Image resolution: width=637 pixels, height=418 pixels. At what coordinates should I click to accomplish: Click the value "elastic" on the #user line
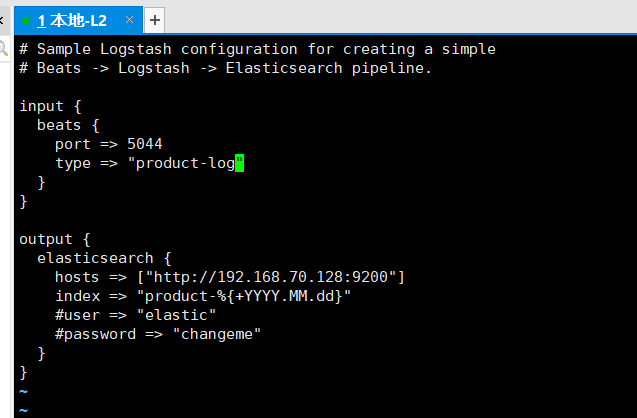coord(176,315)
